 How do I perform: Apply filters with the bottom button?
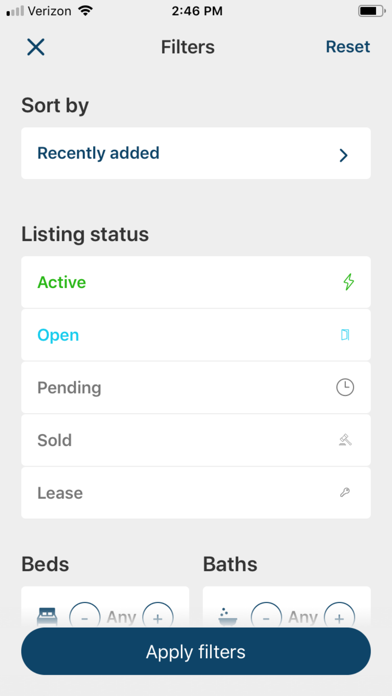(x=196, y=652)
